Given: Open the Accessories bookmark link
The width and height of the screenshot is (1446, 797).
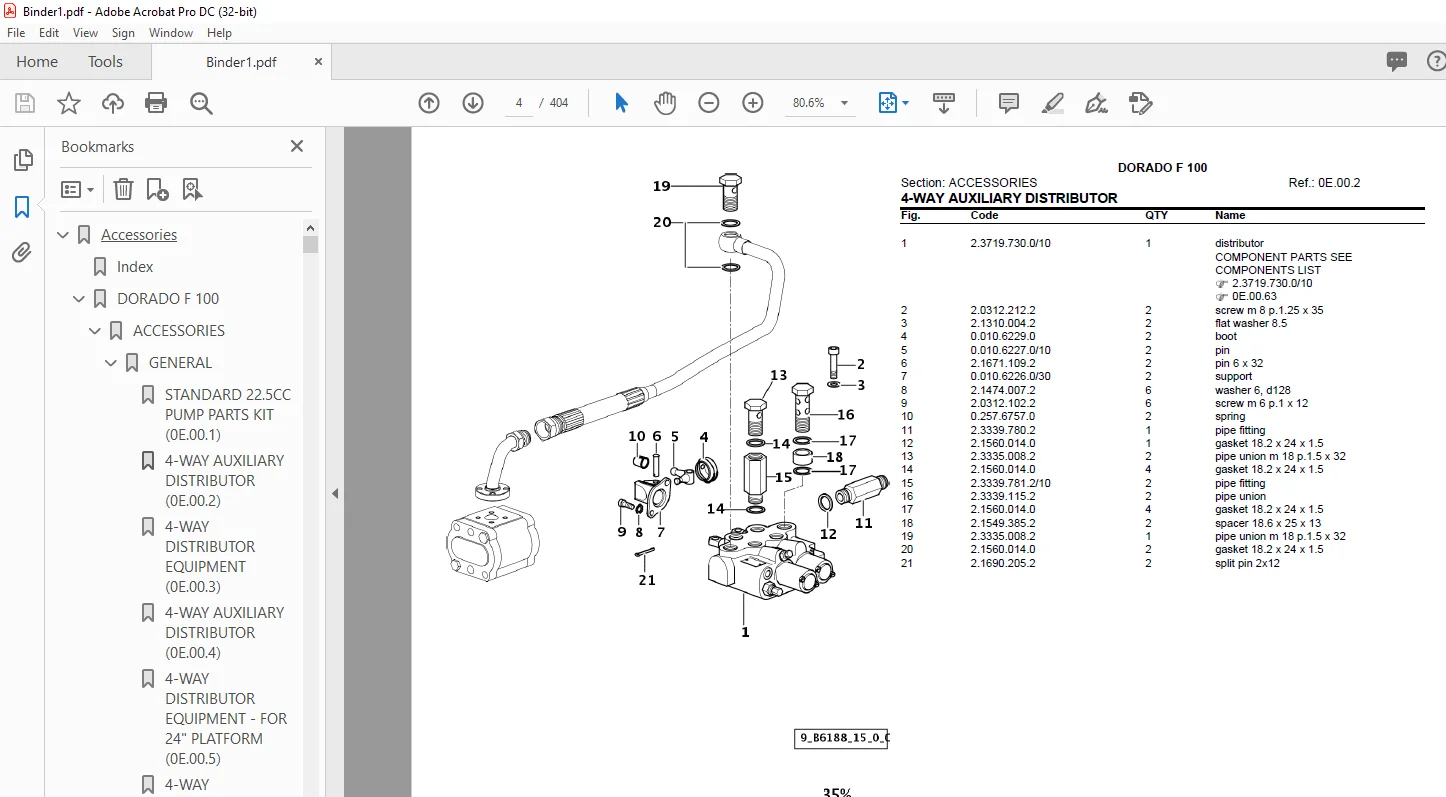Looking at the screenshot, I should click(139, 235).
